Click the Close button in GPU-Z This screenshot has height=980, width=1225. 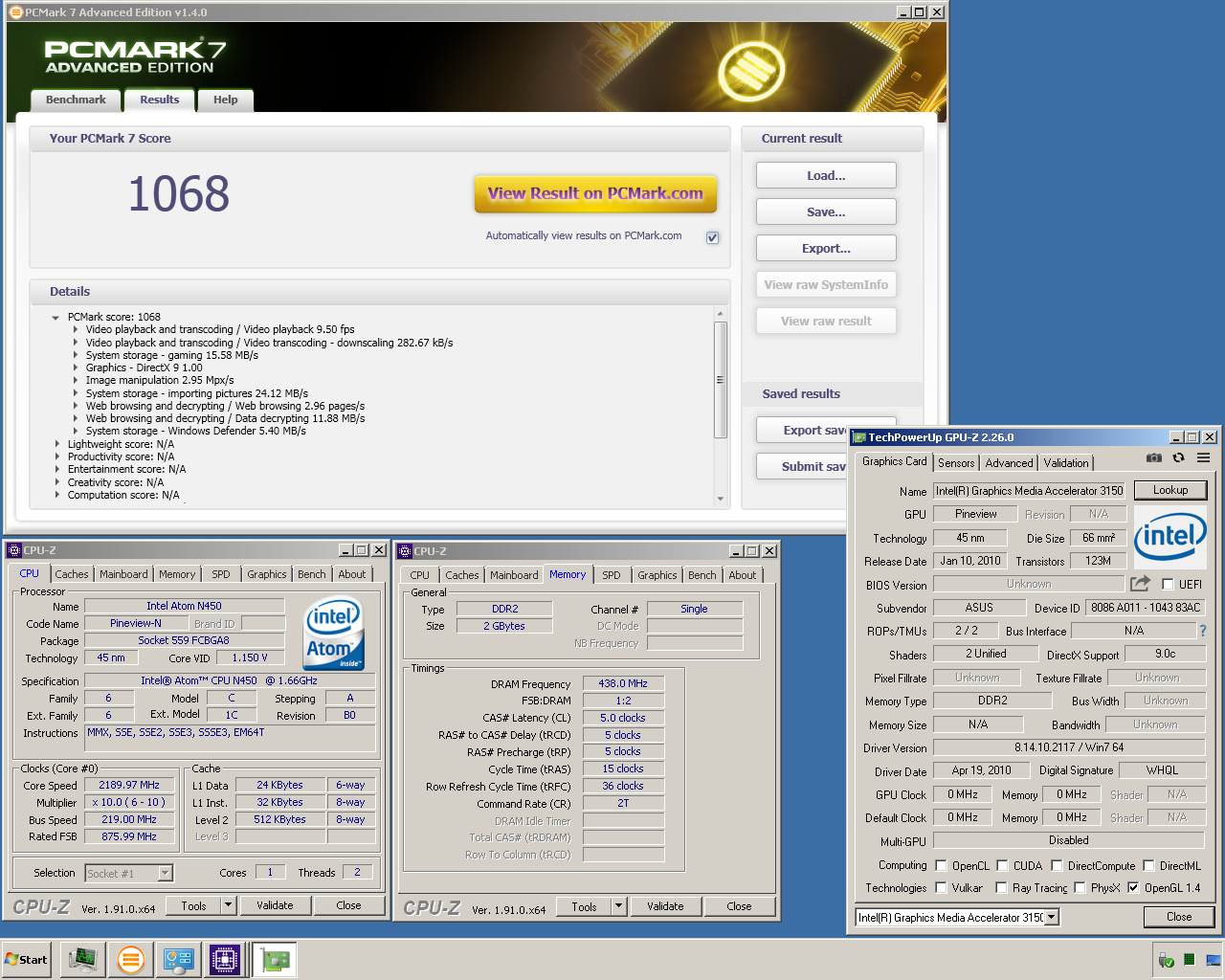(1179, 917)
